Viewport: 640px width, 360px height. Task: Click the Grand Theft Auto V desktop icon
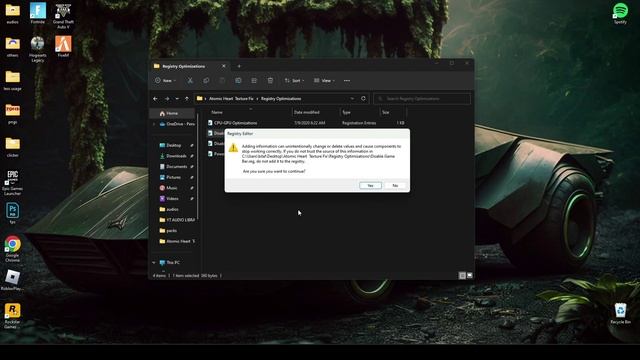63,16
